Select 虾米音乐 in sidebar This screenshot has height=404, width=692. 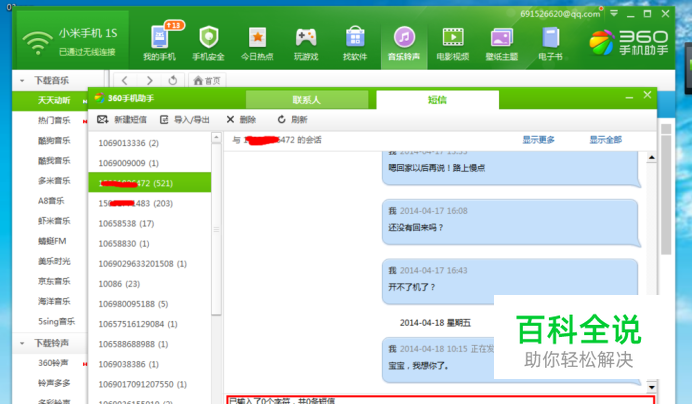point(54,221)
